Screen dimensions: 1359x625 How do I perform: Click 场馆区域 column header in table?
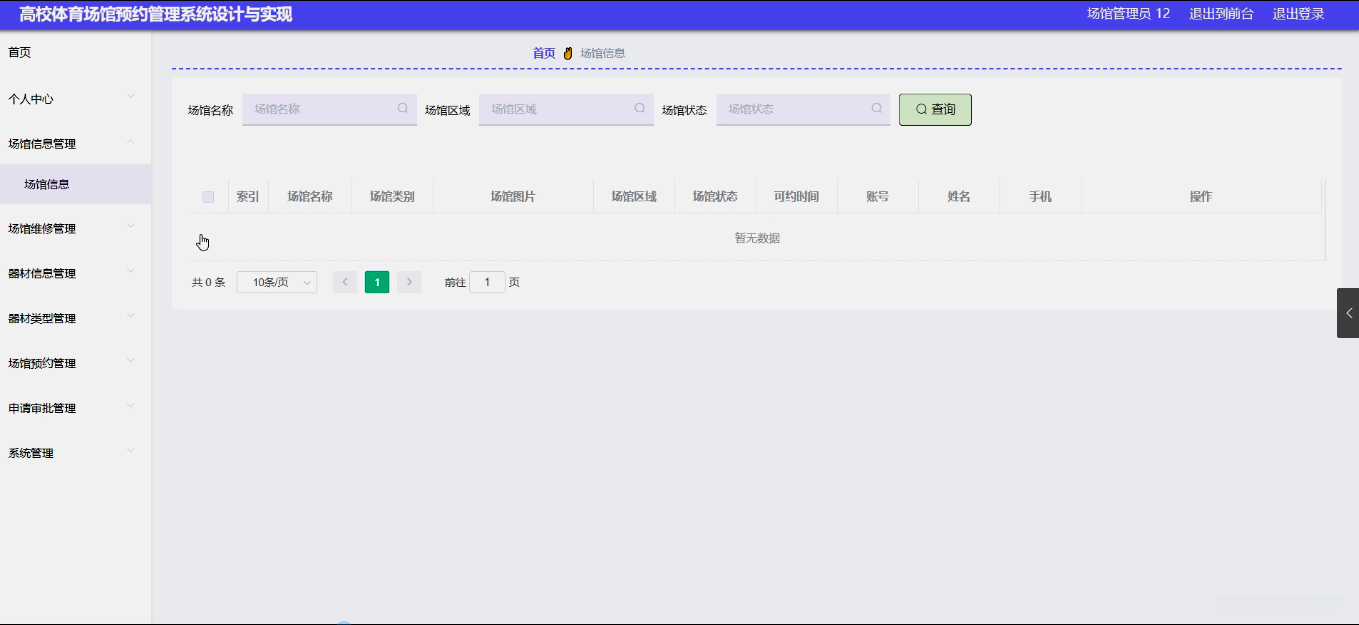(634, 196)
